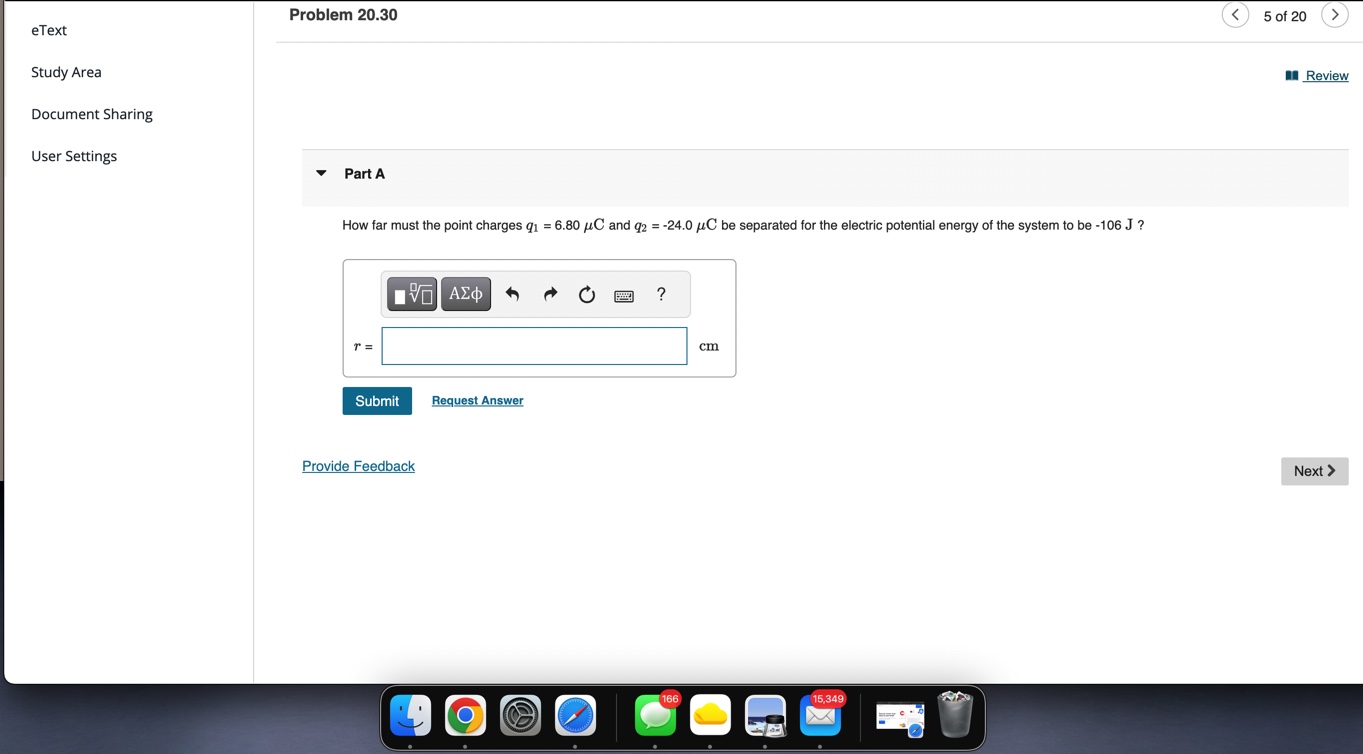This screenshot has height=754, width=1363.
Task: Go to the previous problem using left chevron
Action: click(1235, 15)
